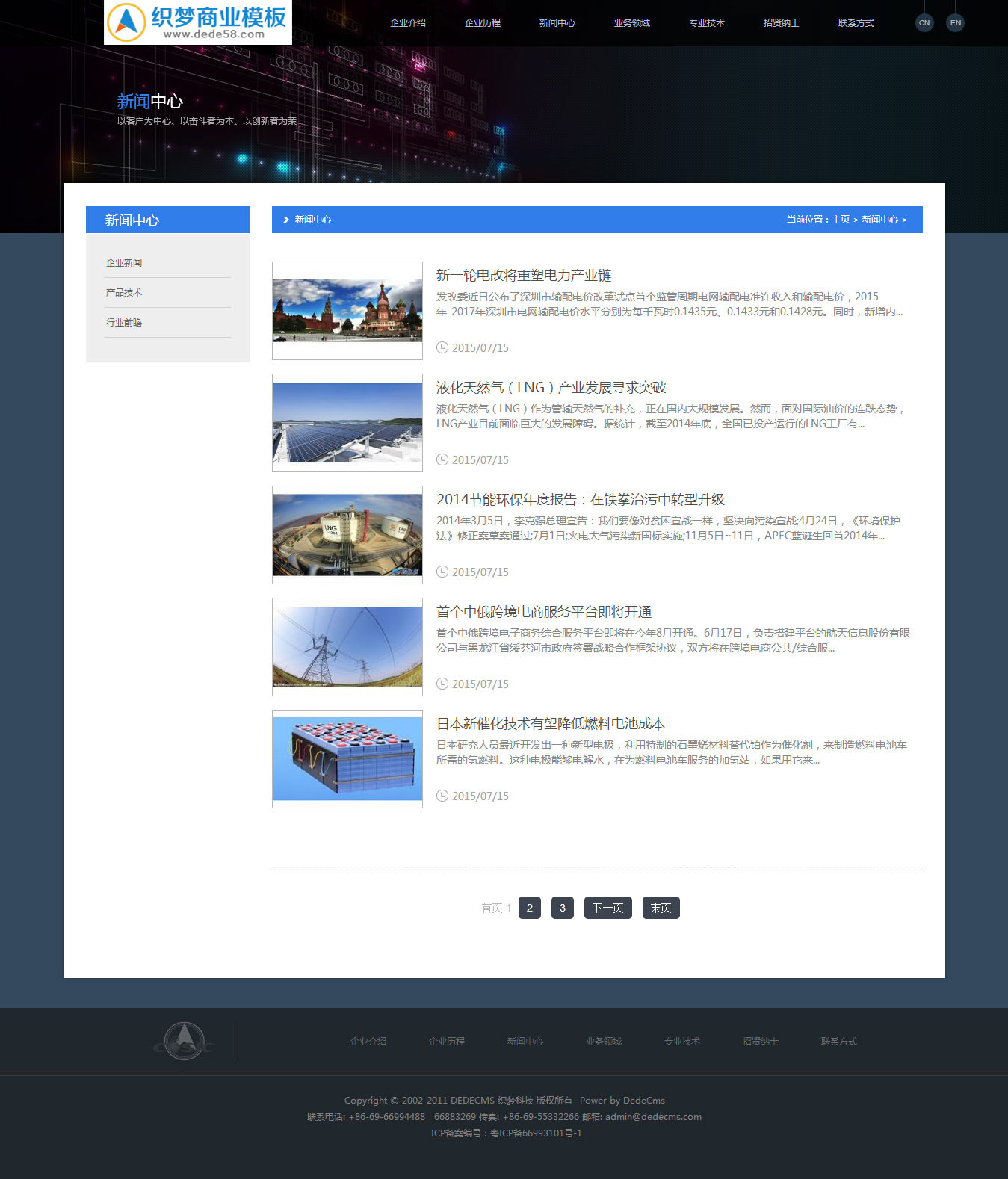Open article 新一轮电改将重塑电力产业链
Screen dimensions: 1008x1179
coord(524,276)
